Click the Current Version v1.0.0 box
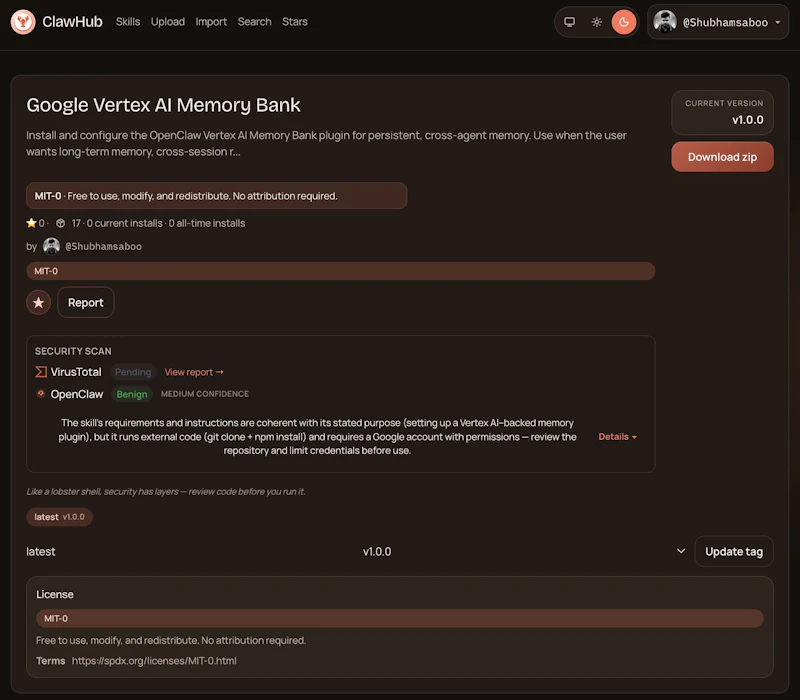Screen dimensions: 800x700 [722, 112]
